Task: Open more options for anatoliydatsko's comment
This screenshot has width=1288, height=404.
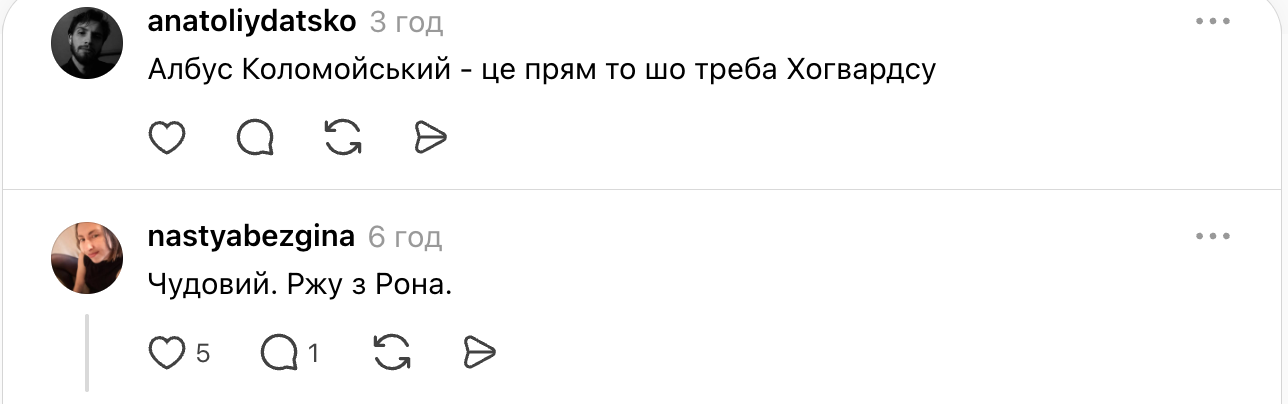Action: (1212, 22)
